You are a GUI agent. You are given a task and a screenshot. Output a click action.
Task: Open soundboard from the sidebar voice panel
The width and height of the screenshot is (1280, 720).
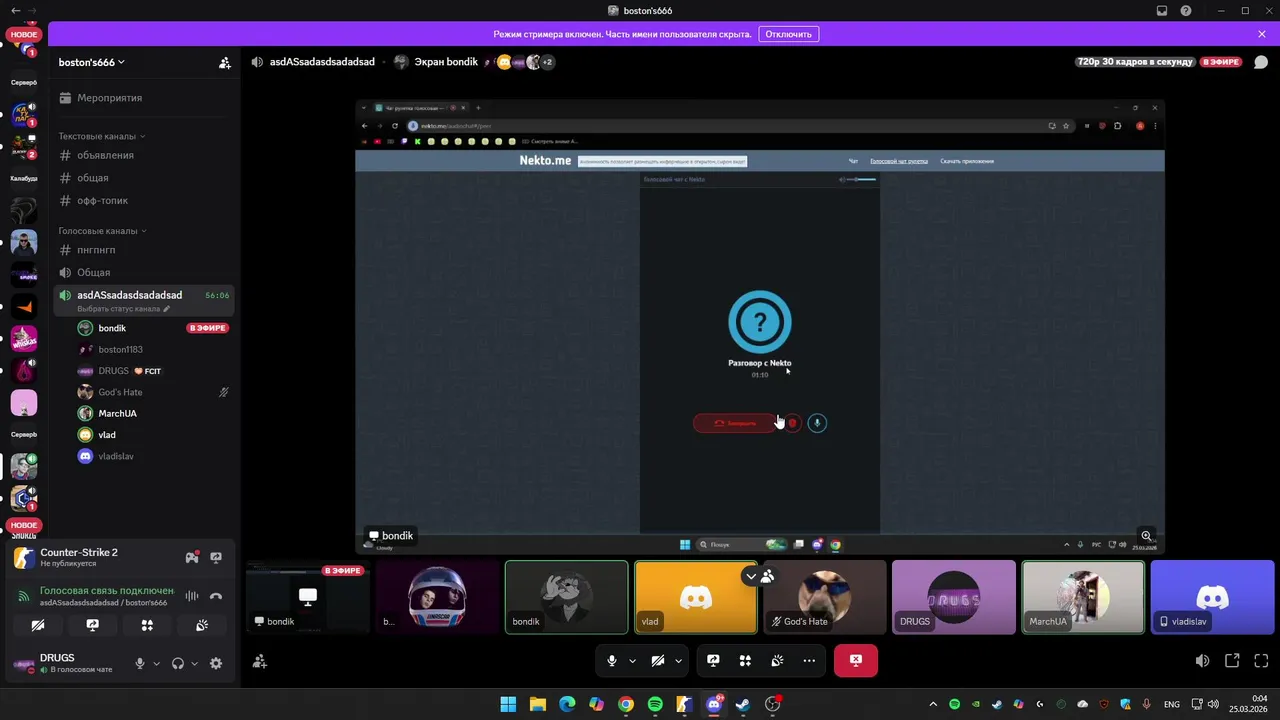pos(201,625)
